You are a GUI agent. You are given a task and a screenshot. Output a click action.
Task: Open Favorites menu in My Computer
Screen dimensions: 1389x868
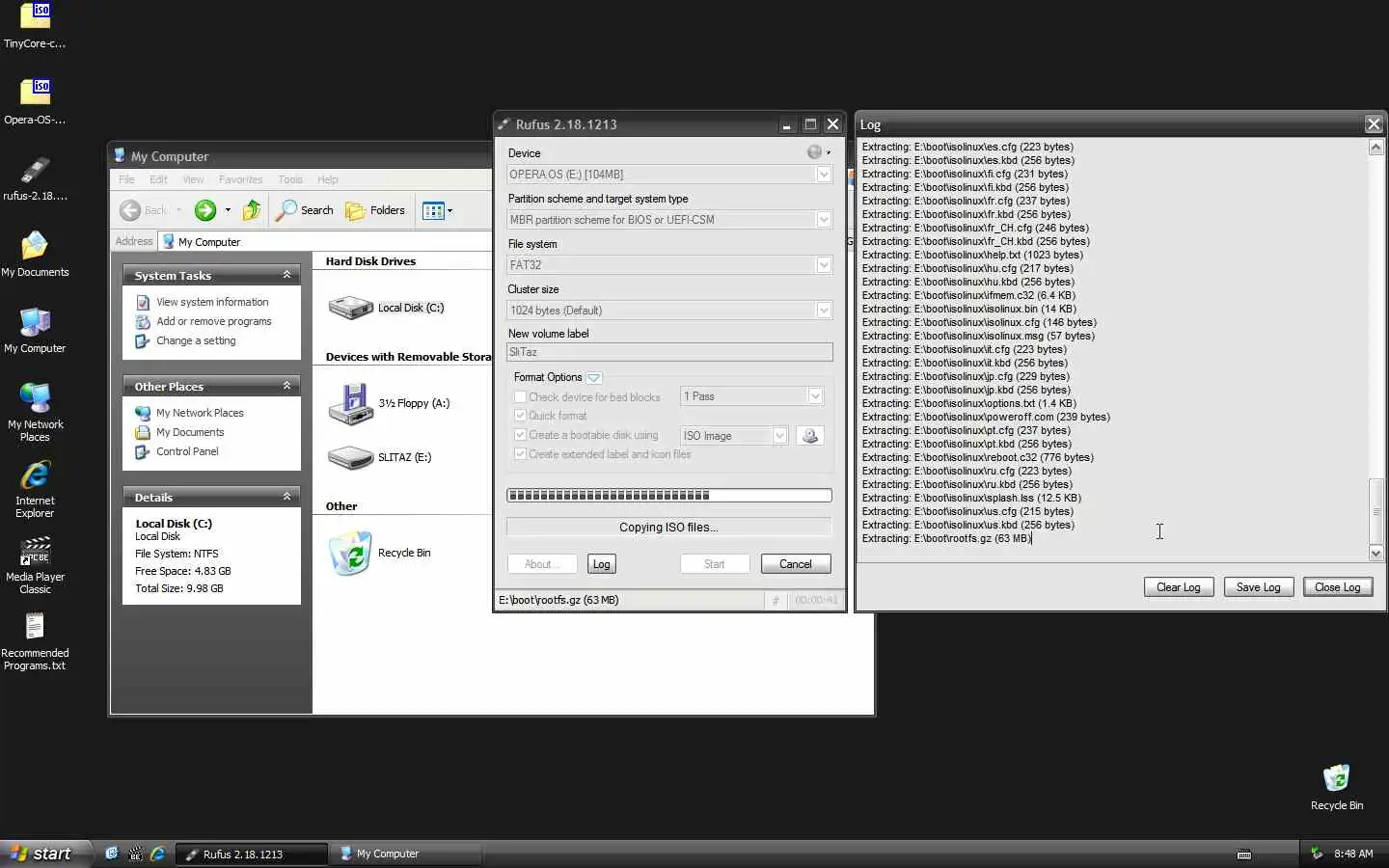pos(240,179)
